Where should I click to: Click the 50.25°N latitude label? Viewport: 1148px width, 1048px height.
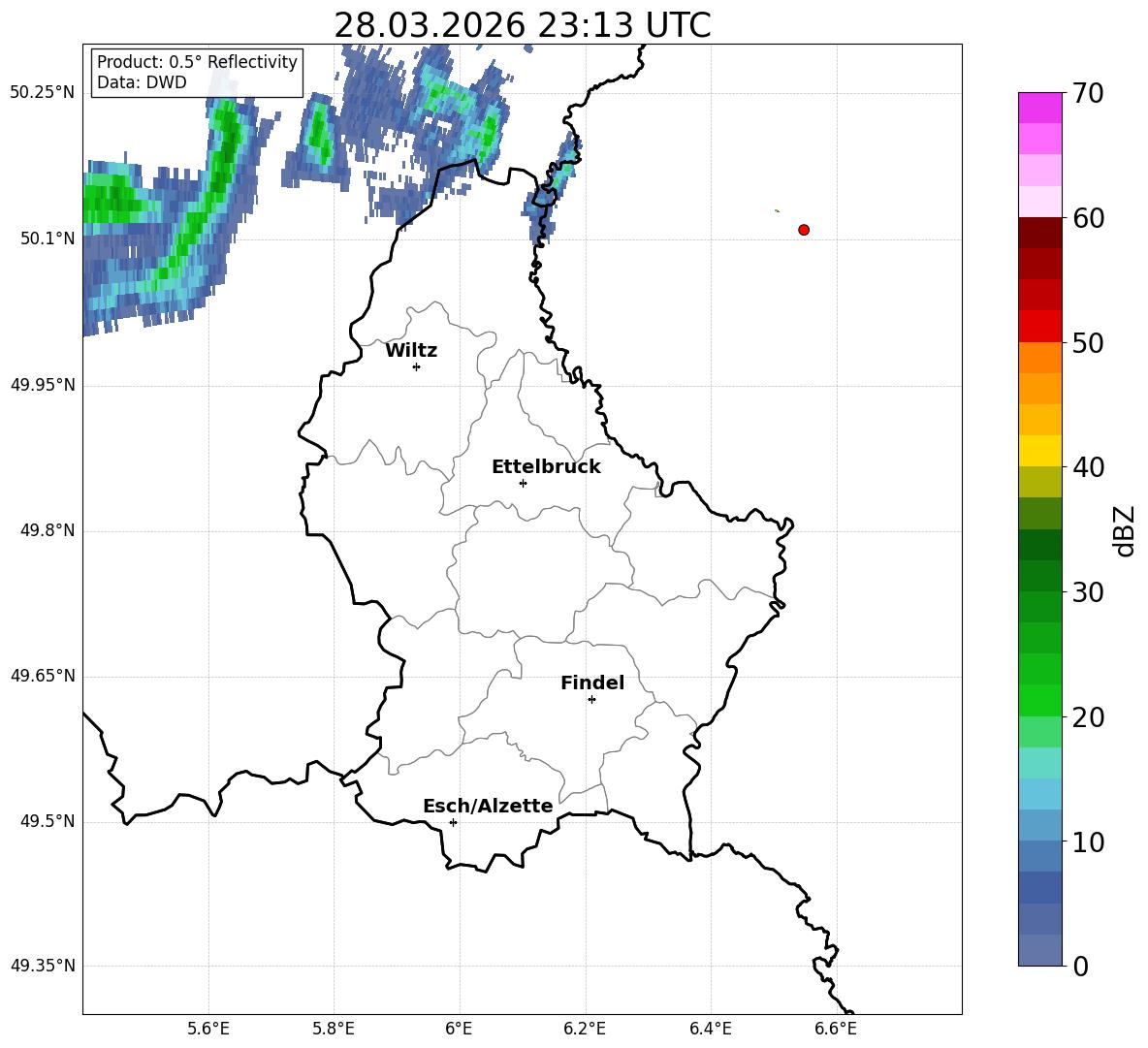pyautogui.click(x=43, y=93)
